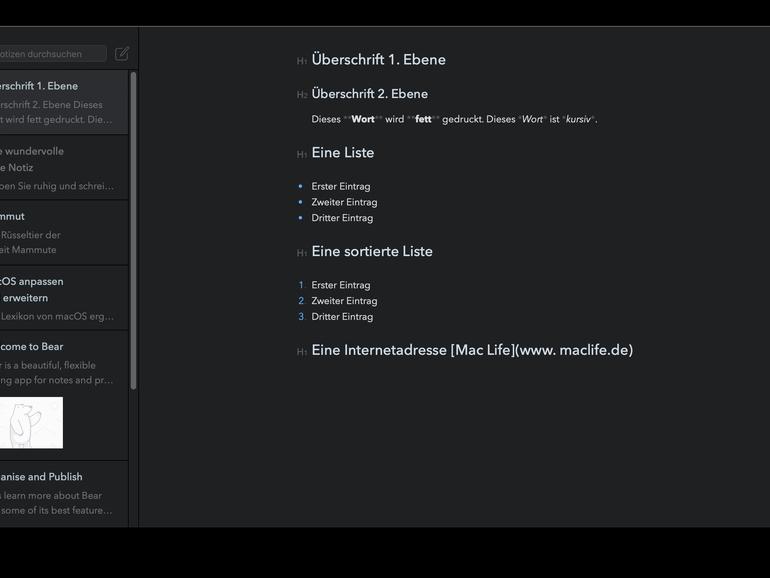The image size is (770, 578).
Task: Select the 'Überschrift 1. Ebene' note in the list
Action: click(62, 102)
